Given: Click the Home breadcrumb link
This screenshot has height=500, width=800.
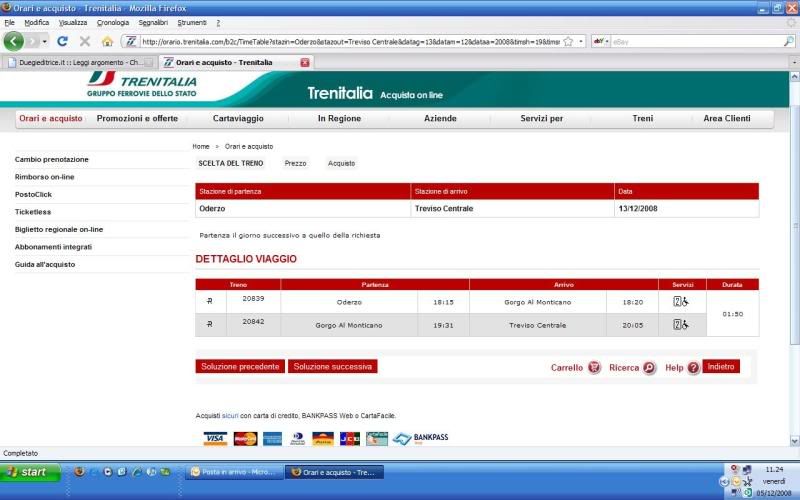Looking at the screenshot, I should coord(201,146).
